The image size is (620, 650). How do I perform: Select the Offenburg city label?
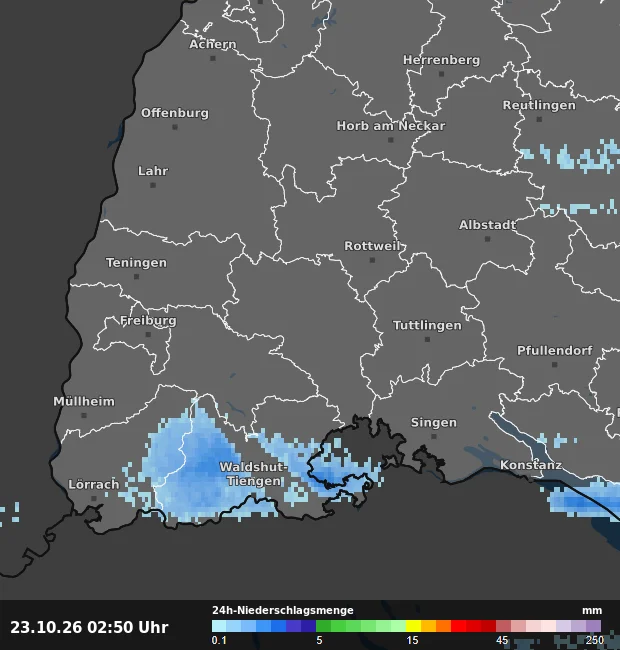click(175, 113)
